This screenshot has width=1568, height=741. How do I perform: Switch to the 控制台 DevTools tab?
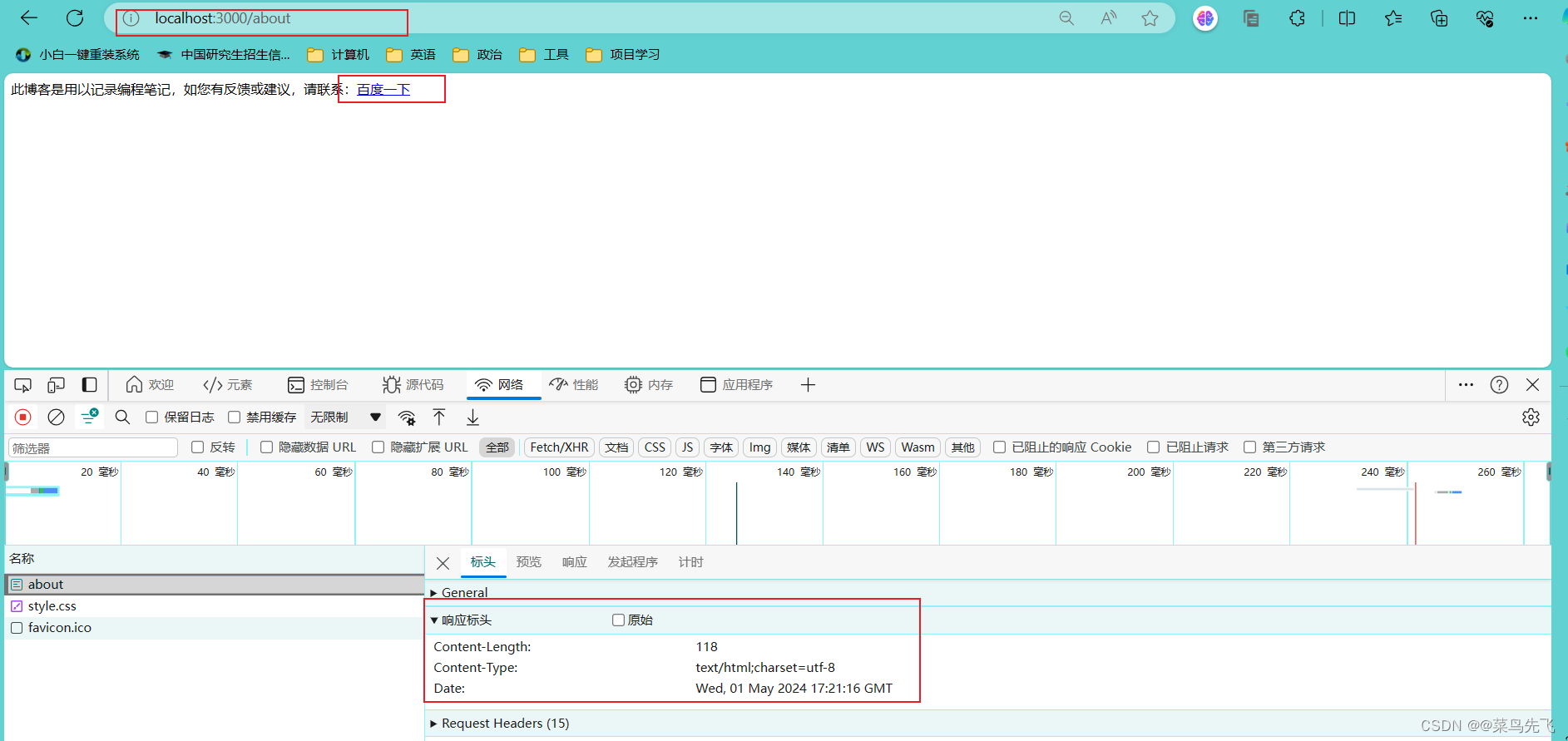(318, 385)
